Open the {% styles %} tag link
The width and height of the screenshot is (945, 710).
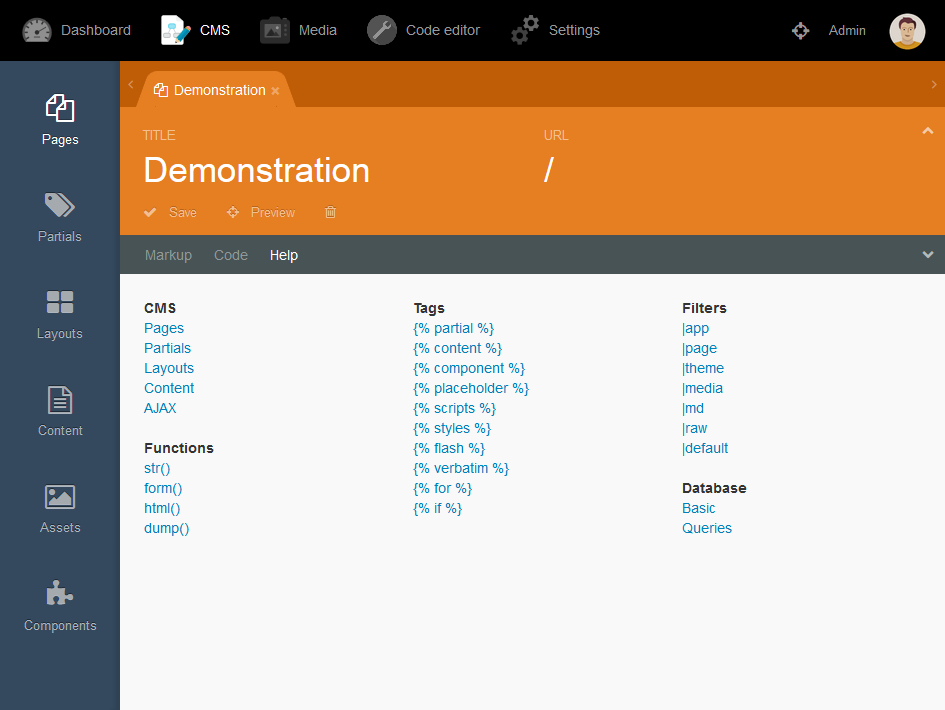(x=452, y=428)
